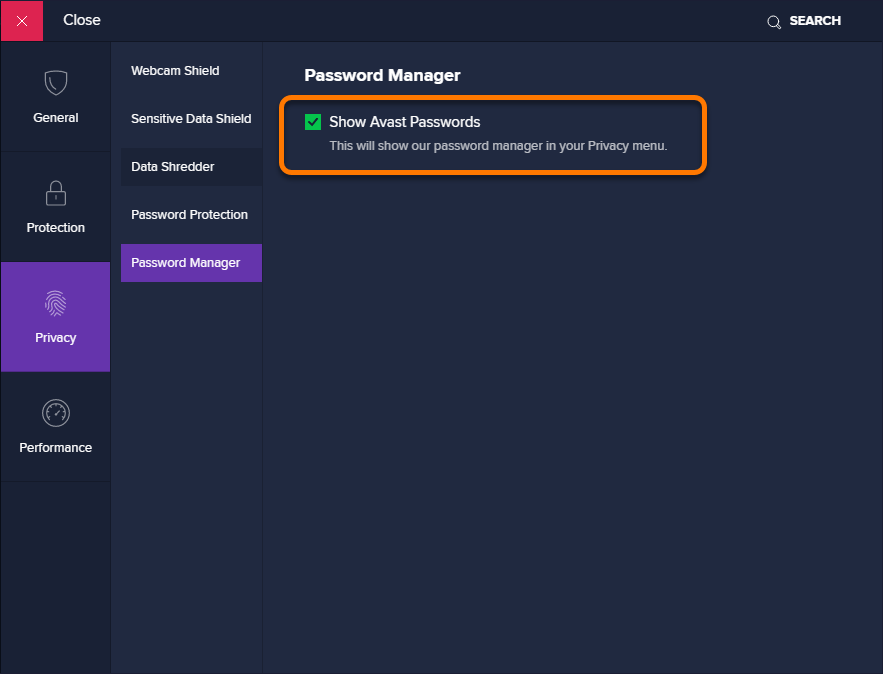
Task: Select the Privacy fingerprint icon
Action: (55, 303)
